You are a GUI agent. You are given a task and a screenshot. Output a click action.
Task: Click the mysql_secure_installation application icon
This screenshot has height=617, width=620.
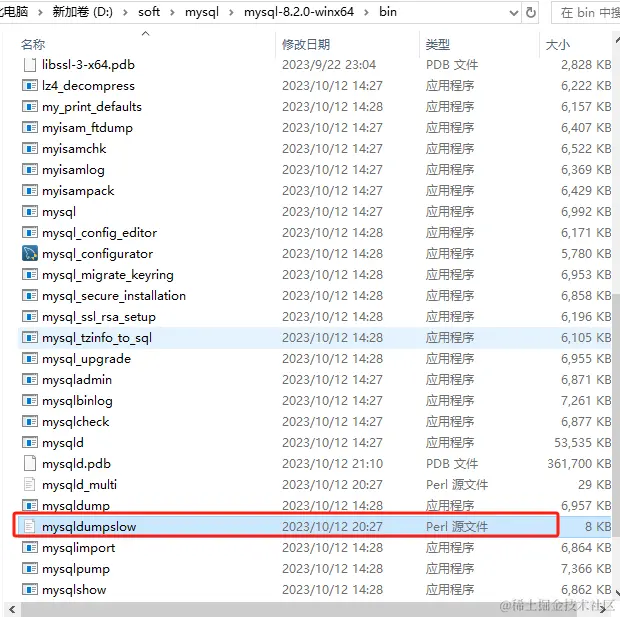pos(30,295)
